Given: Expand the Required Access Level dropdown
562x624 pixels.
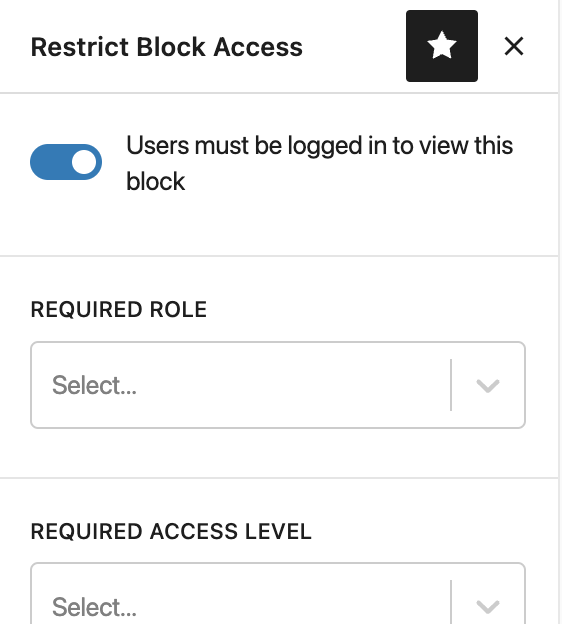Looking at the screenshot, I should click(278, 593).
